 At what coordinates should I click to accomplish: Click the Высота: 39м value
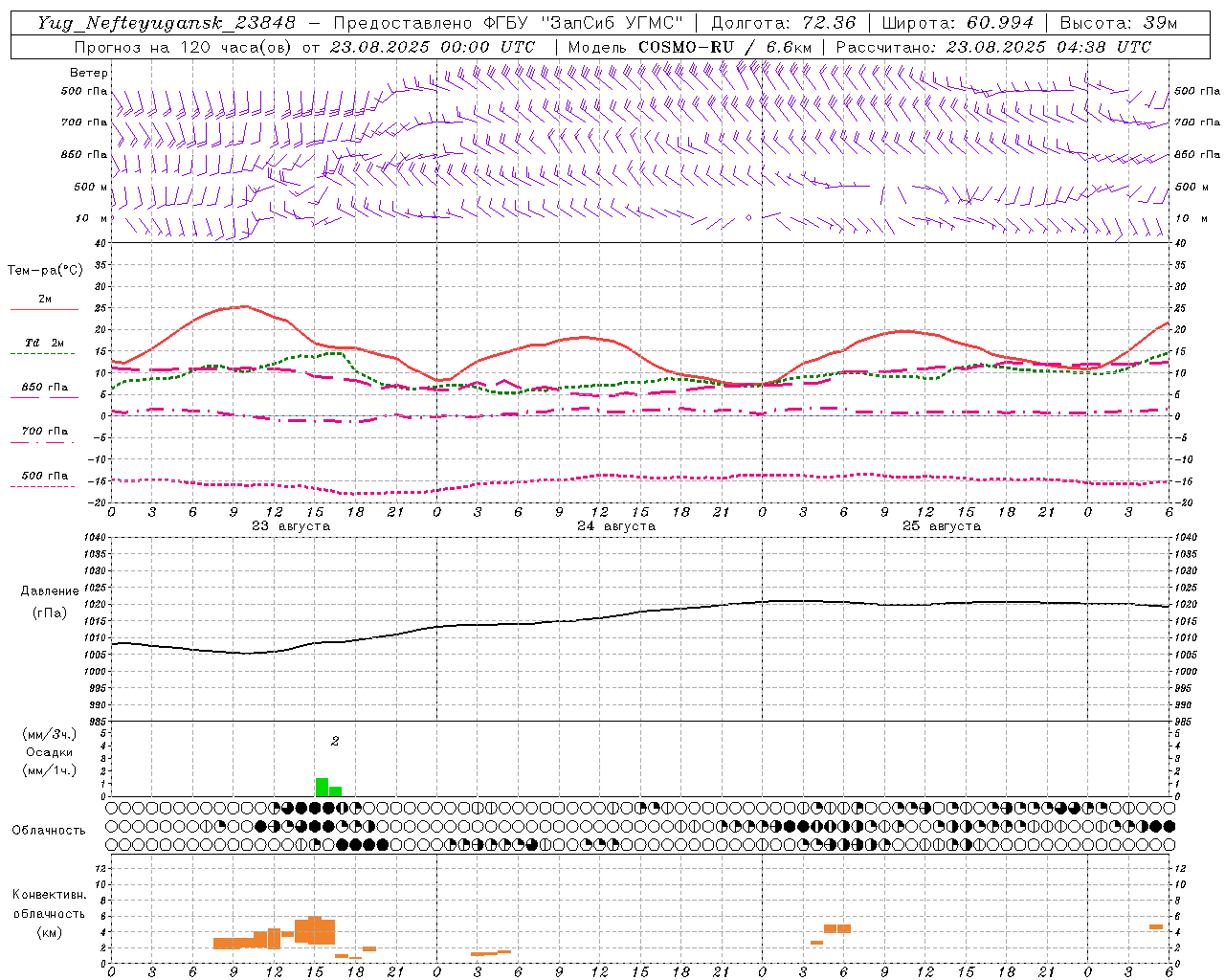pyautogui.click(x=1119, y=23)
